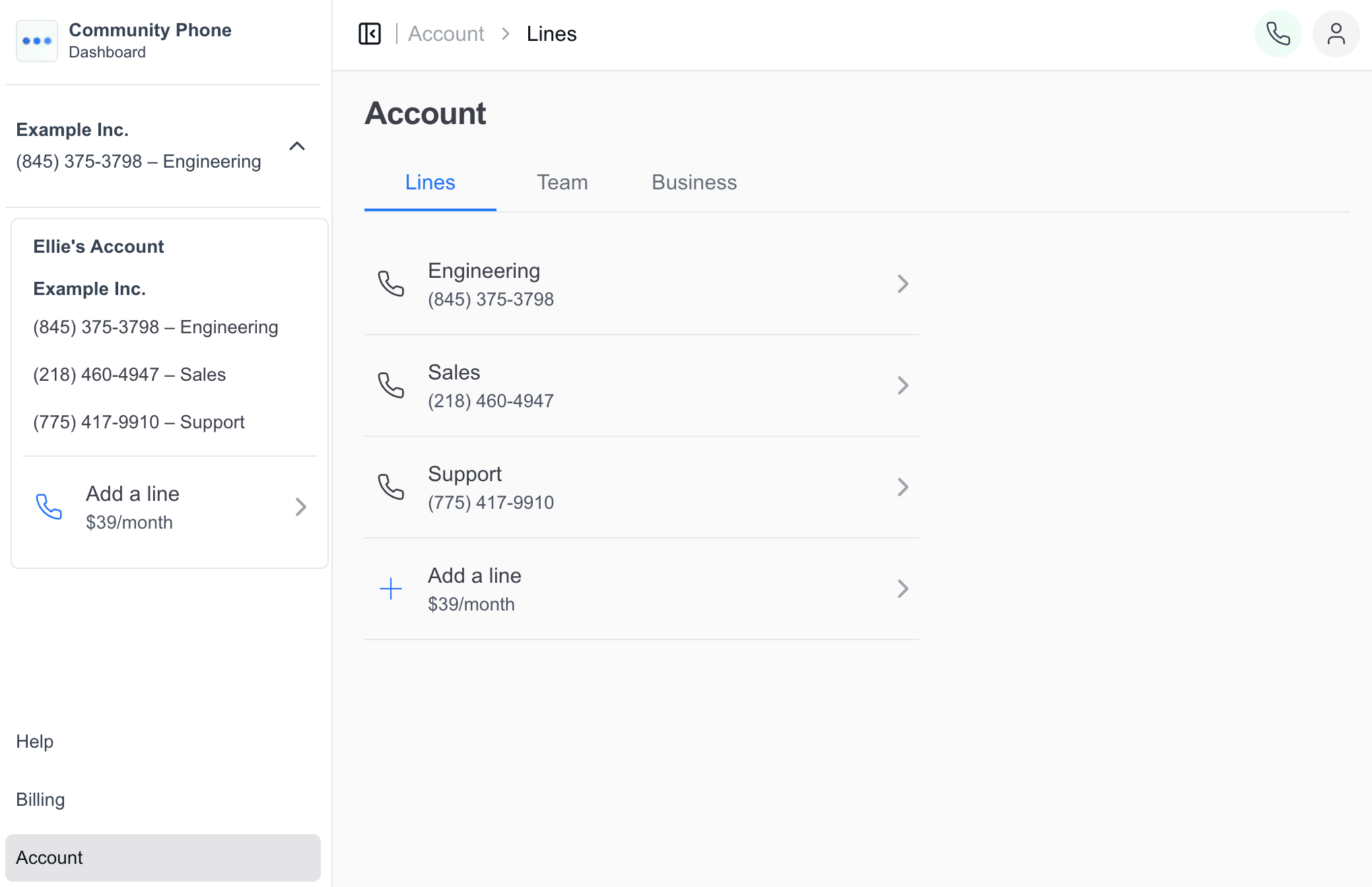Switch to the Business tab
This screenshot has width=1372, height=887.
point(694,182)
